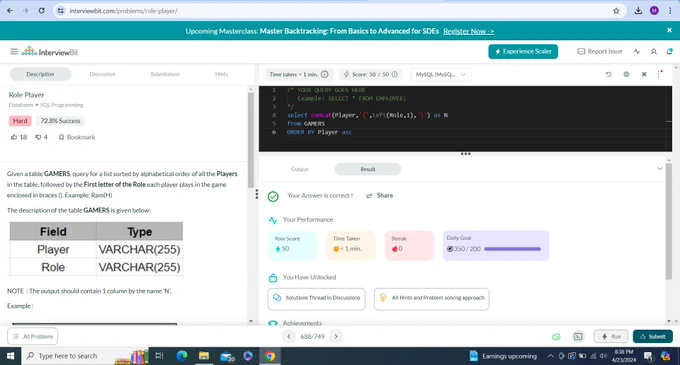Click the browser address bar

coord(338,11)
